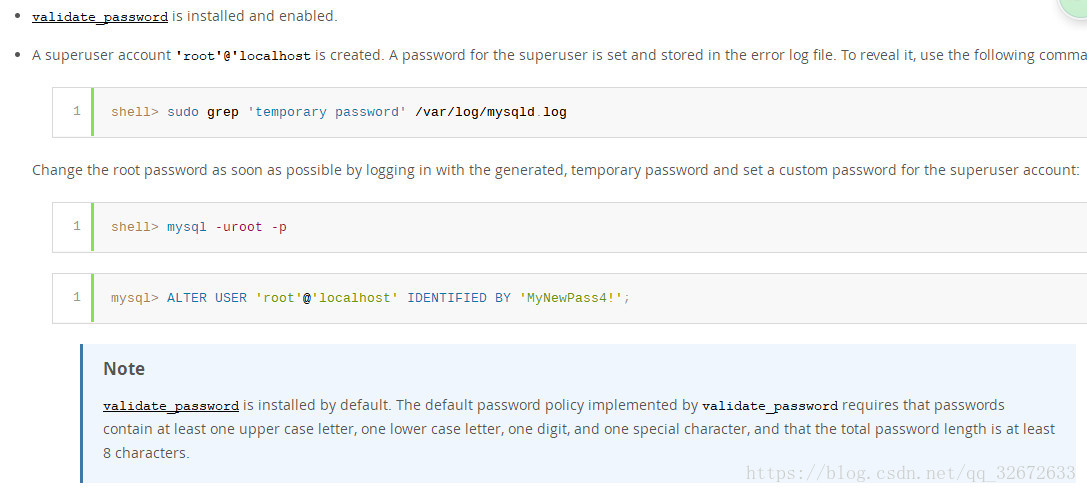Click the green circle icon at top-right corner
The height and width of the screenshot is (493, 1087).
coord(1075,10)
